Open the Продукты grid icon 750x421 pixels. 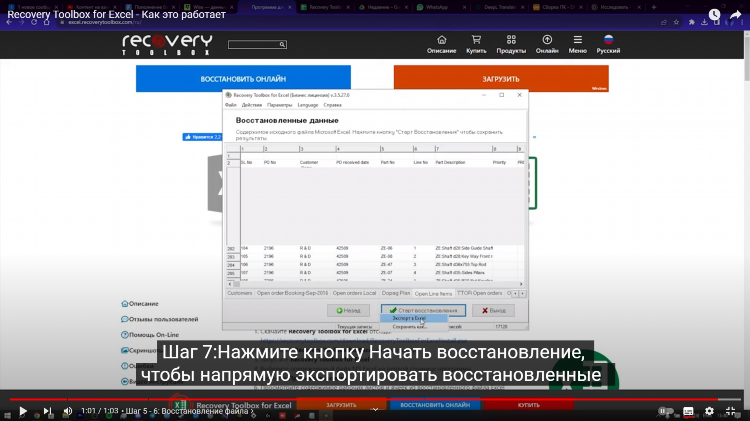point(511,44)
